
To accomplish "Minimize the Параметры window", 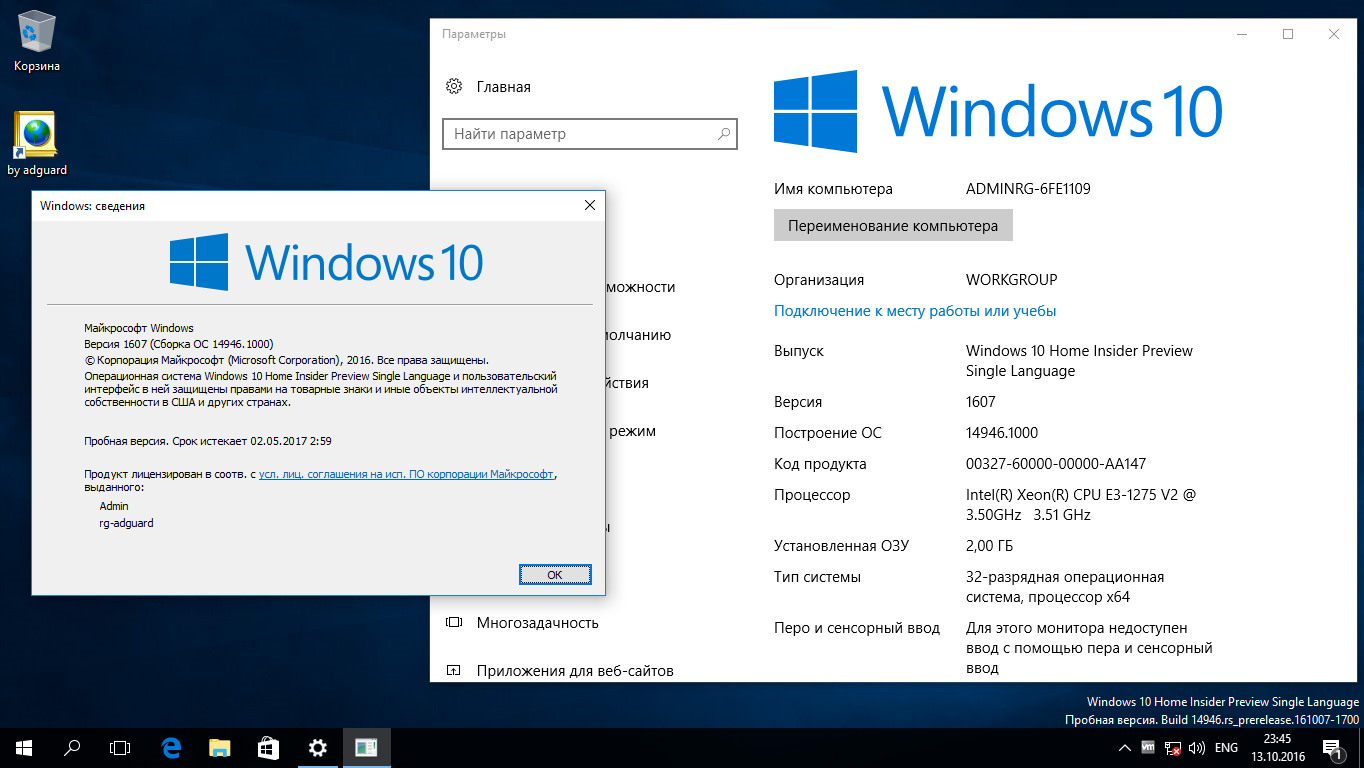I will (1242, 34).
